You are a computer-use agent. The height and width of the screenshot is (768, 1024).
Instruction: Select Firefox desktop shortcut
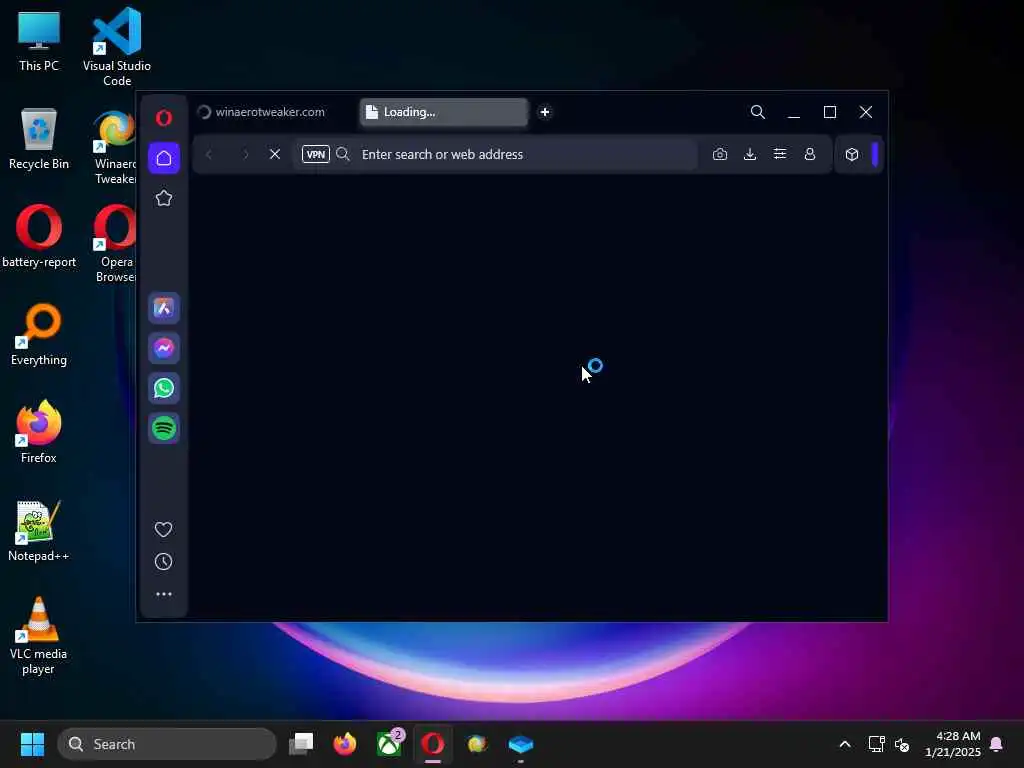(x=39, y=432)
